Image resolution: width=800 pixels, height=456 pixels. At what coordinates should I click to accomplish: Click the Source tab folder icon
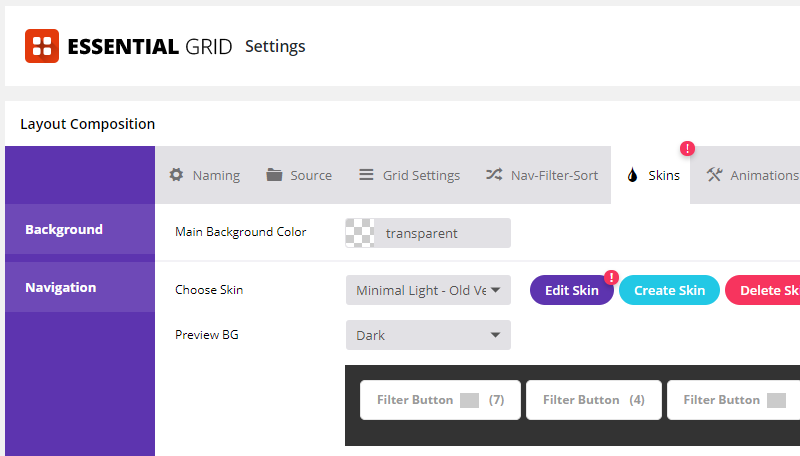[x=274, y=175]
